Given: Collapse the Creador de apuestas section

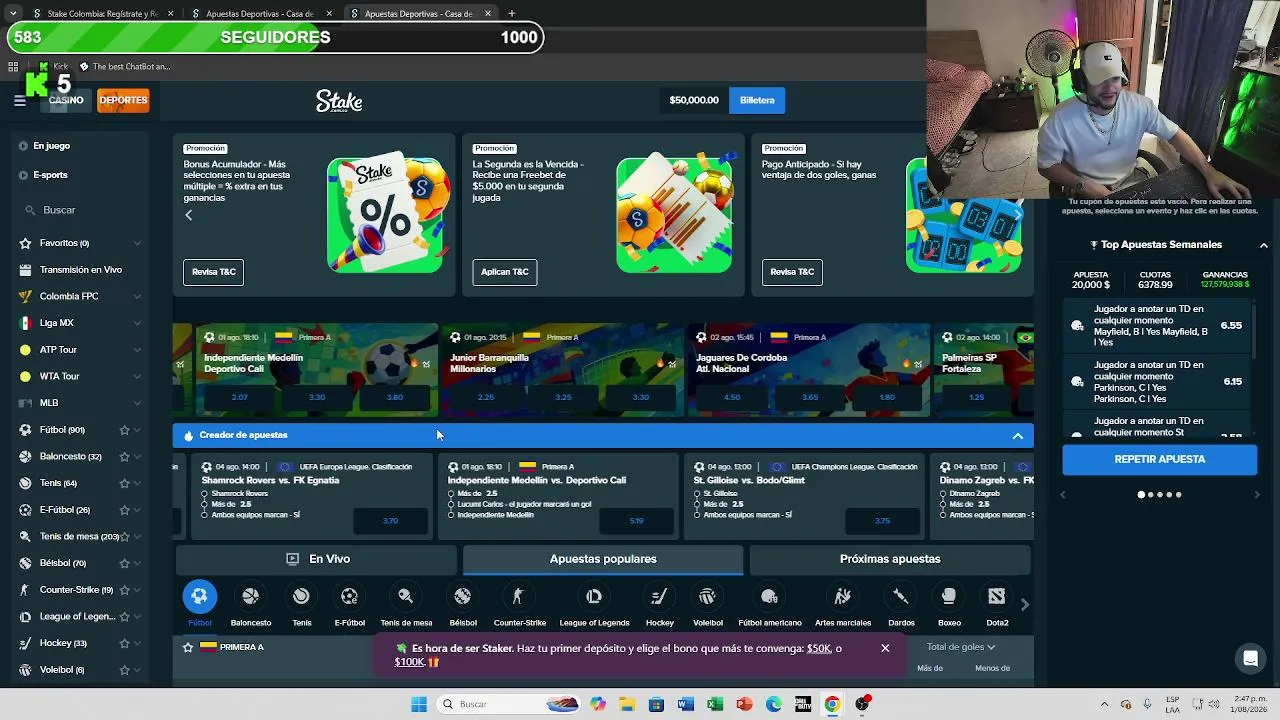Looking at the screenshot, I should point(1017,436).
